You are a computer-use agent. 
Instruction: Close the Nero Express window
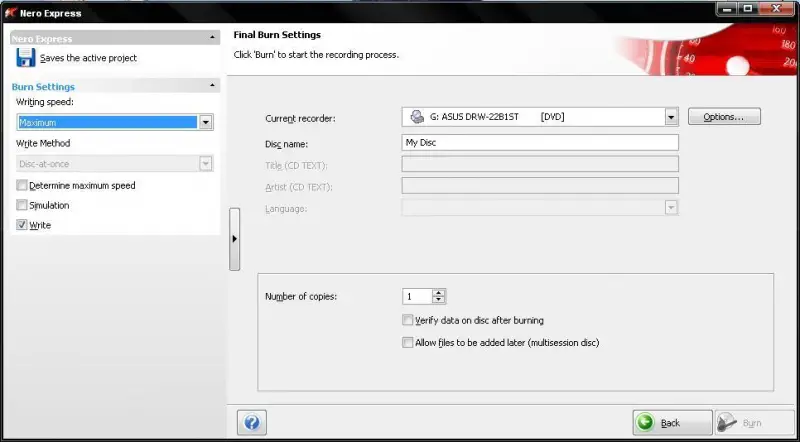777,9
